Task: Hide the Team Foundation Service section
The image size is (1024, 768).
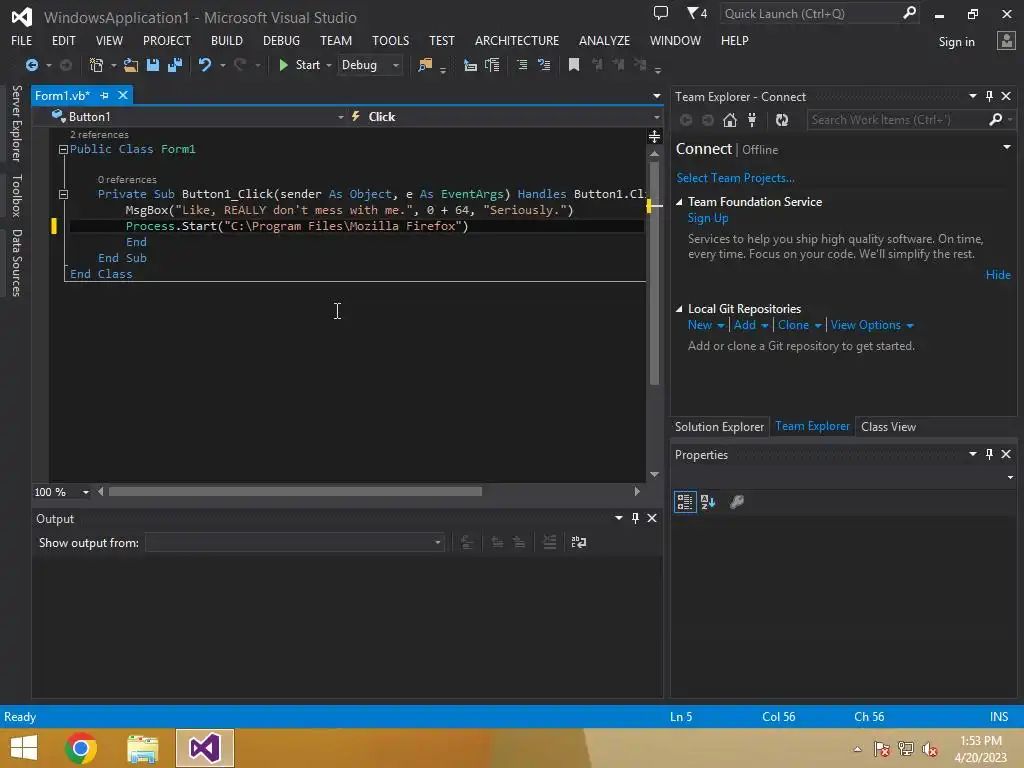Action: [x=998, y=275]
